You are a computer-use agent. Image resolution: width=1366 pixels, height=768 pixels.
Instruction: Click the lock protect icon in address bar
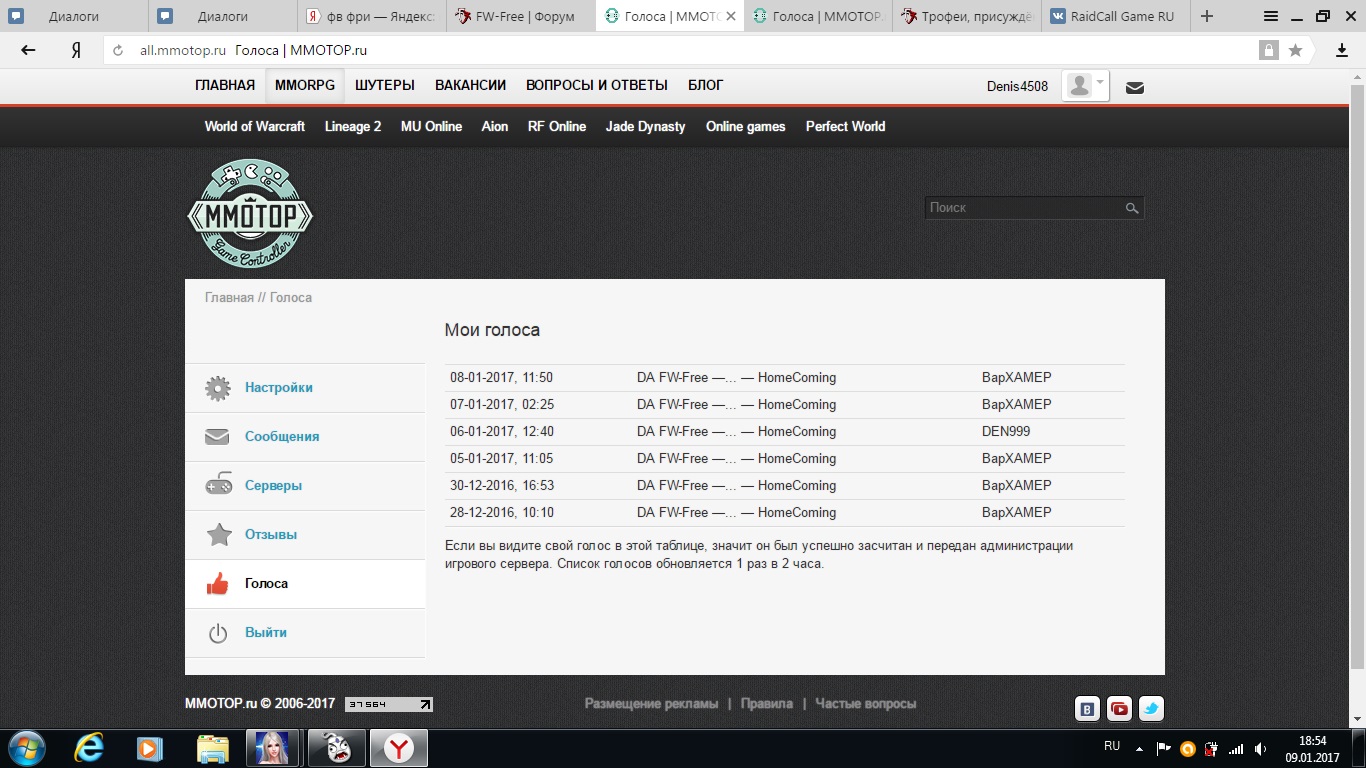pyautogui.click(x=1269, y=50)
